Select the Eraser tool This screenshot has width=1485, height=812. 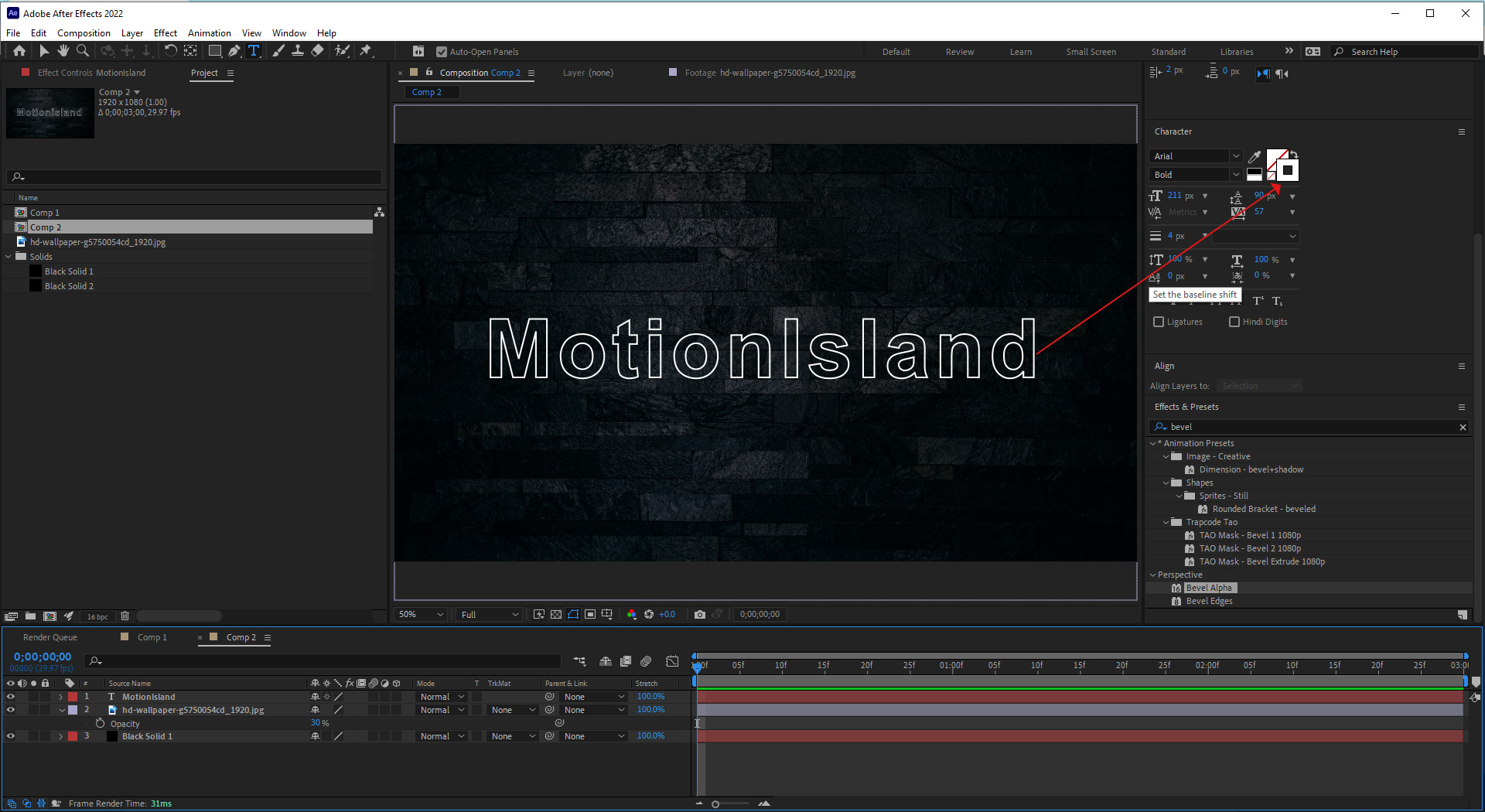point(317,51)
